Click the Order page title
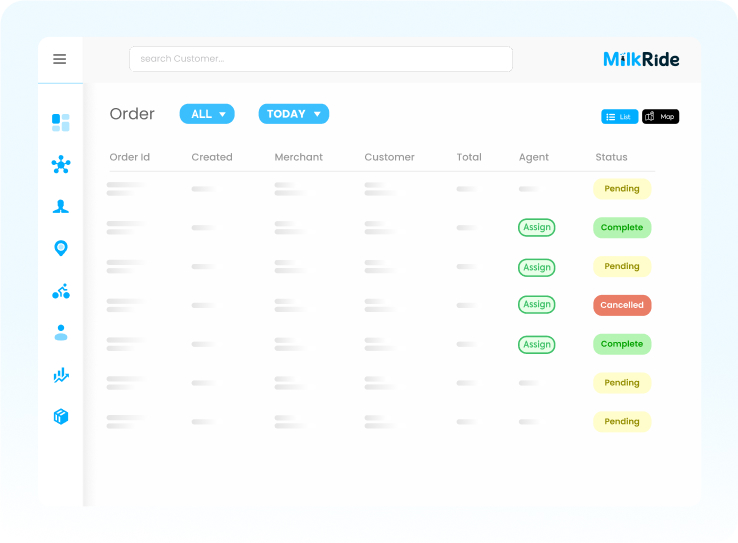 coord(132,114)
